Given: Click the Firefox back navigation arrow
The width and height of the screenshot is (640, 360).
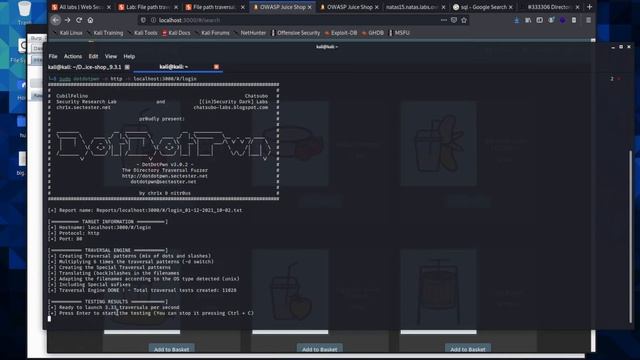Looking at the screenshot, I should pos(56,20).
